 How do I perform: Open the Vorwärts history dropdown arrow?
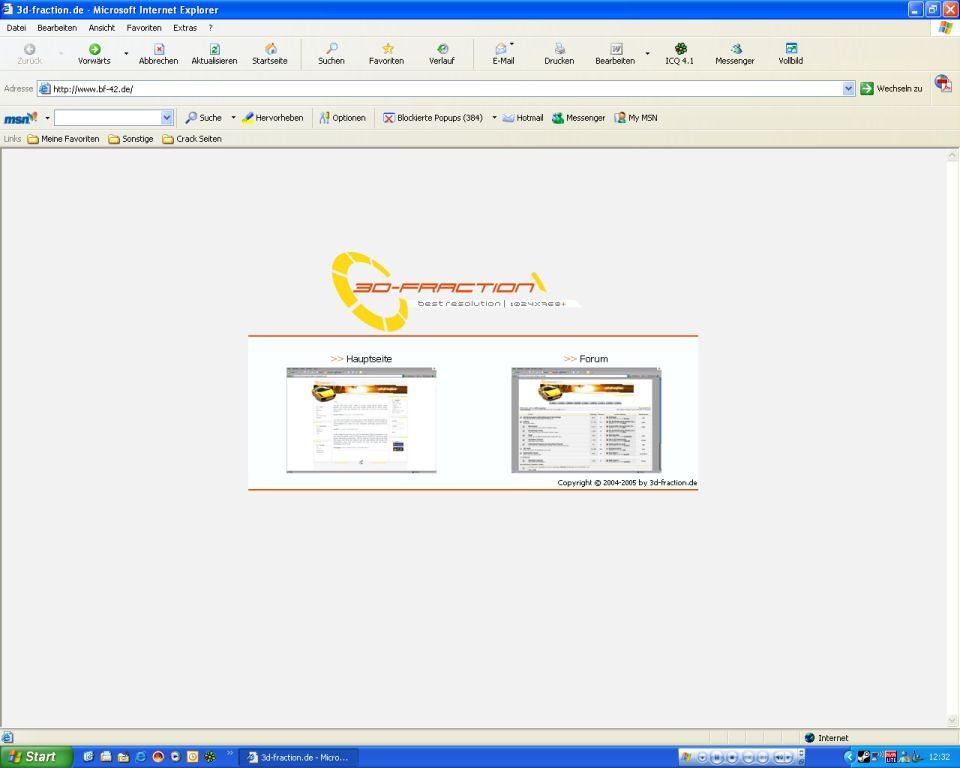tap(126, 54)
